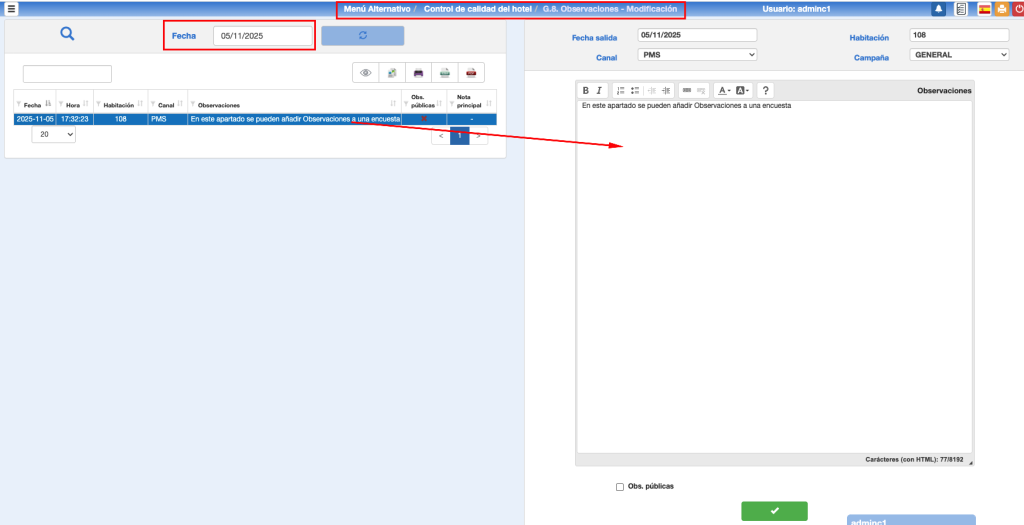Click Control de calidad del hotel breadcrumb
This screenshot has height=525, width=1024.
[477, 9]
